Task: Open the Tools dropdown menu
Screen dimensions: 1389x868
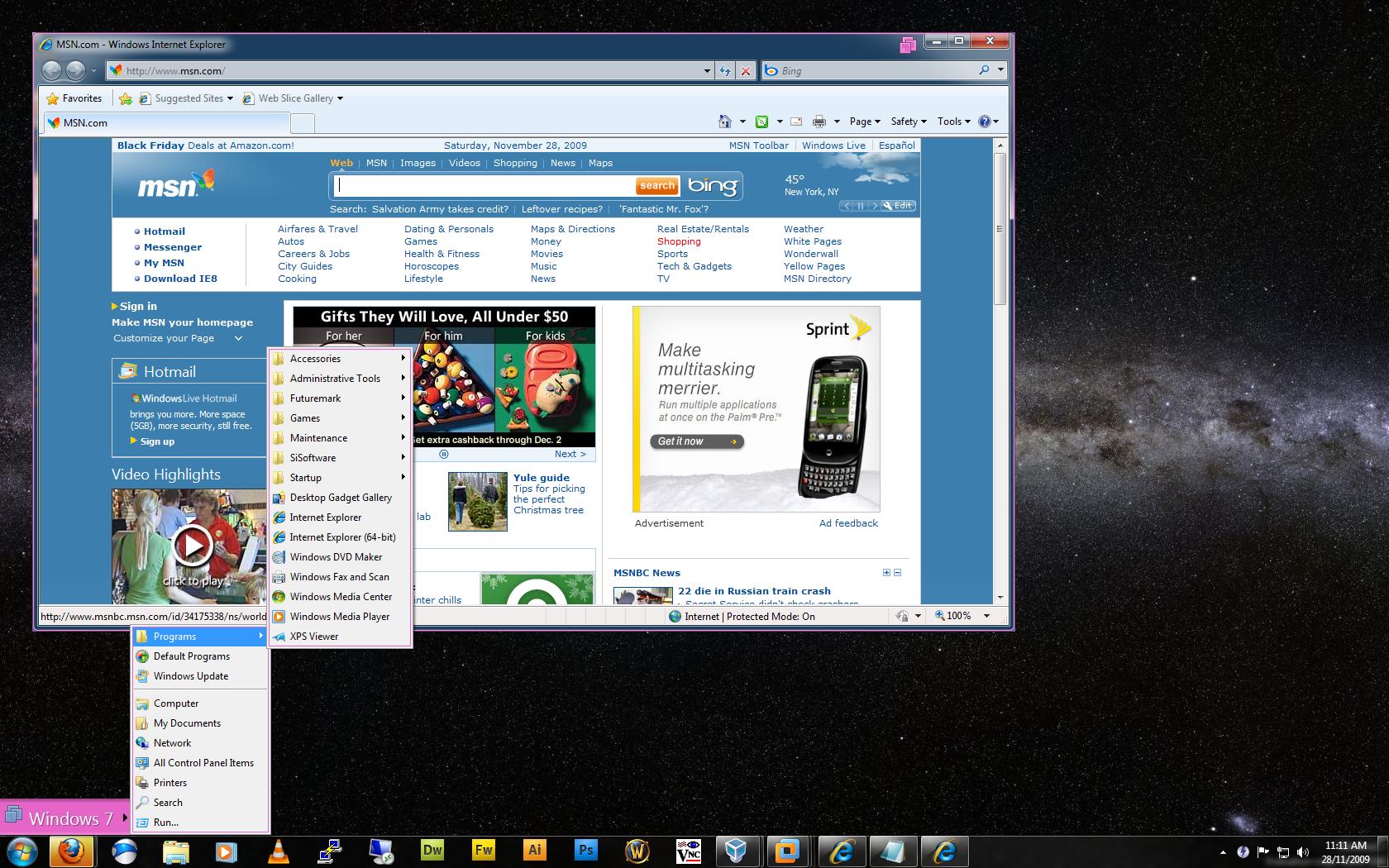Action: [953, 122]
